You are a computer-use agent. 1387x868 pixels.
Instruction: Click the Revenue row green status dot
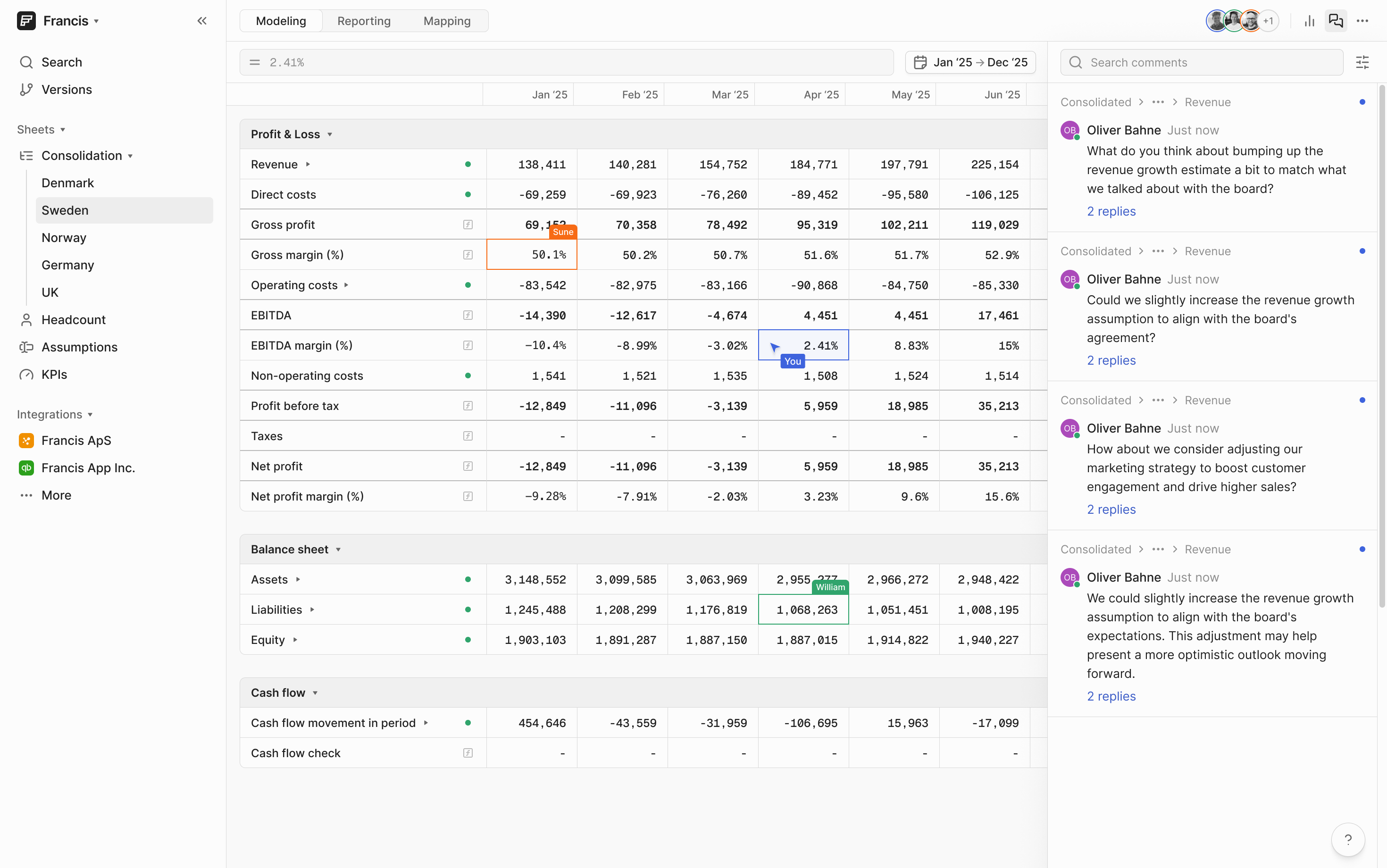click(468, 164)
